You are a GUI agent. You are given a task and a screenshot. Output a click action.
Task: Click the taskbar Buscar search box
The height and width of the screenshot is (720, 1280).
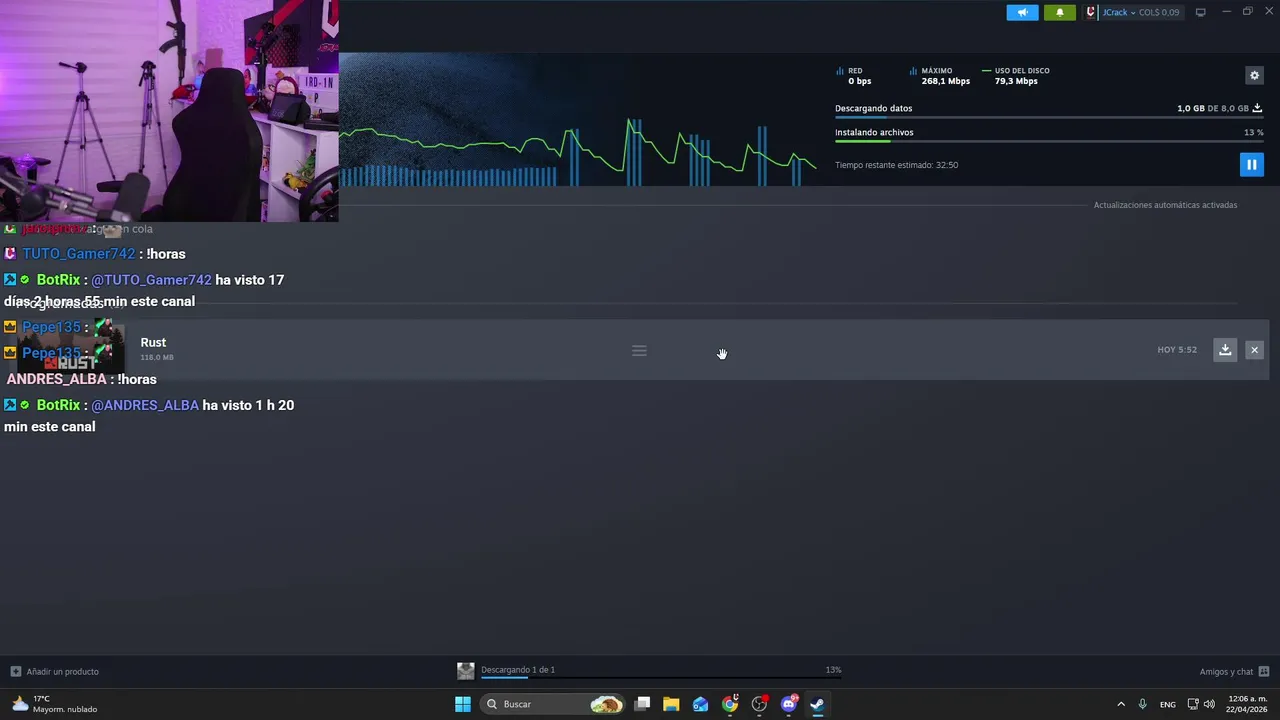(553, 704)
